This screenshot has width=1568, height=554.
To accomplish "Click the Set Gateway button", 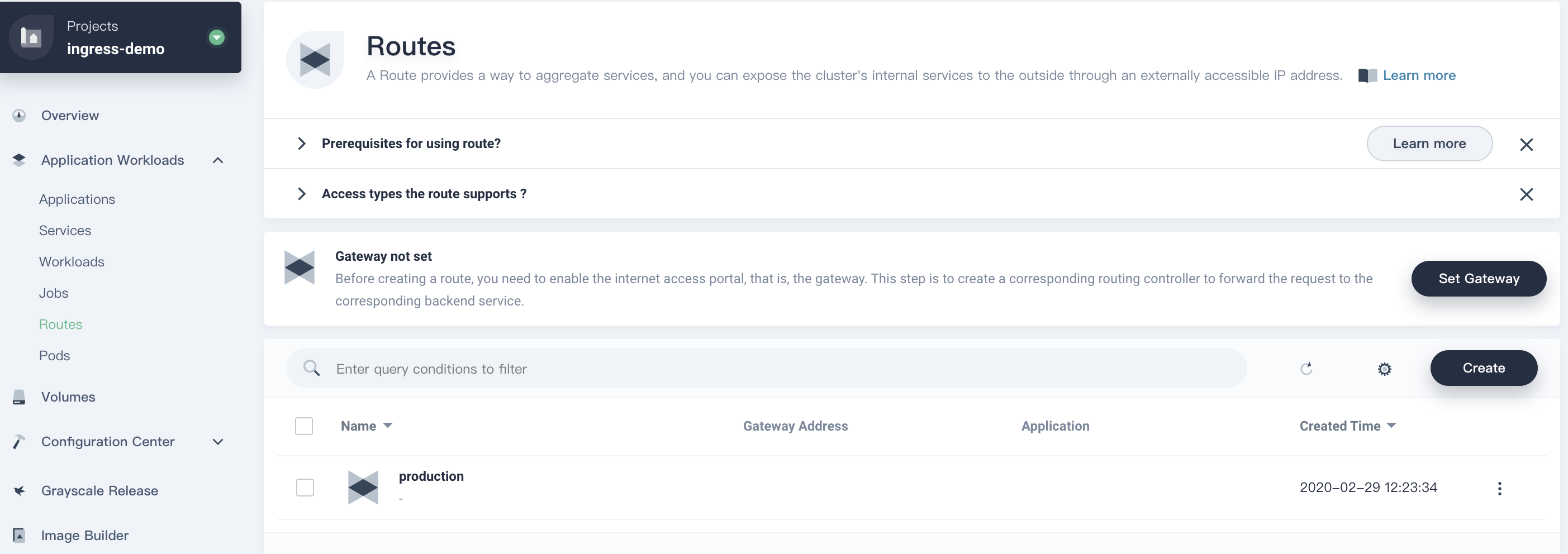I will 1478,279.
